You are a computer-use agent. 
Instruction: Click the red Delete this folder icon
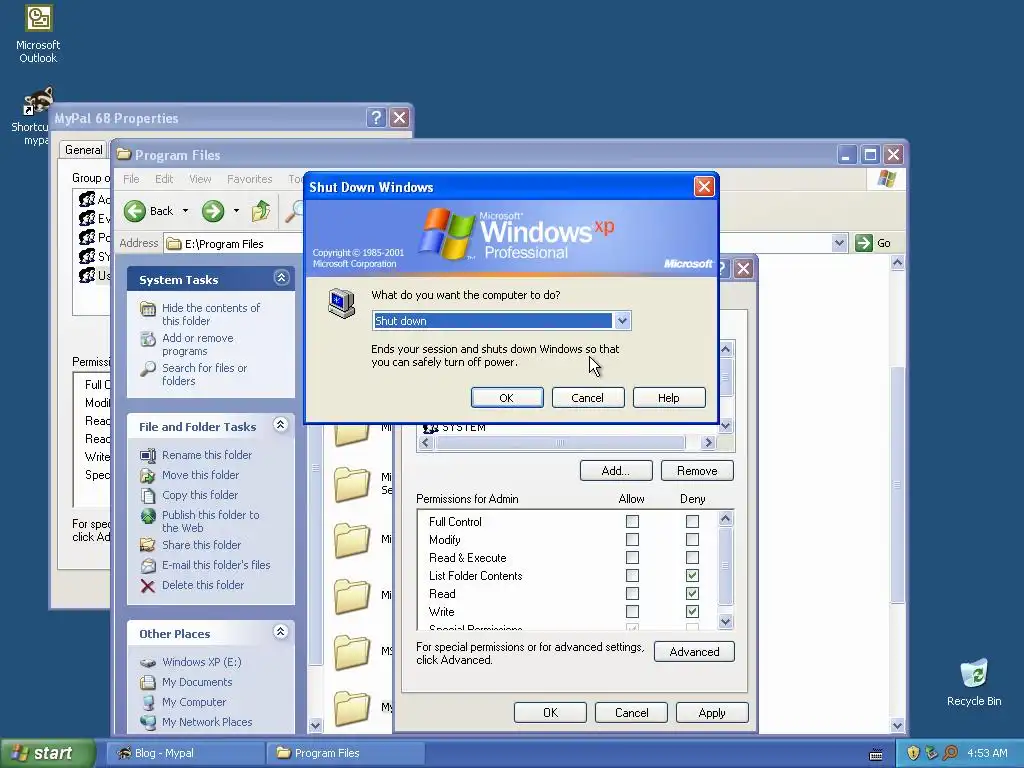pyautogui.click(x=148, y=586)
